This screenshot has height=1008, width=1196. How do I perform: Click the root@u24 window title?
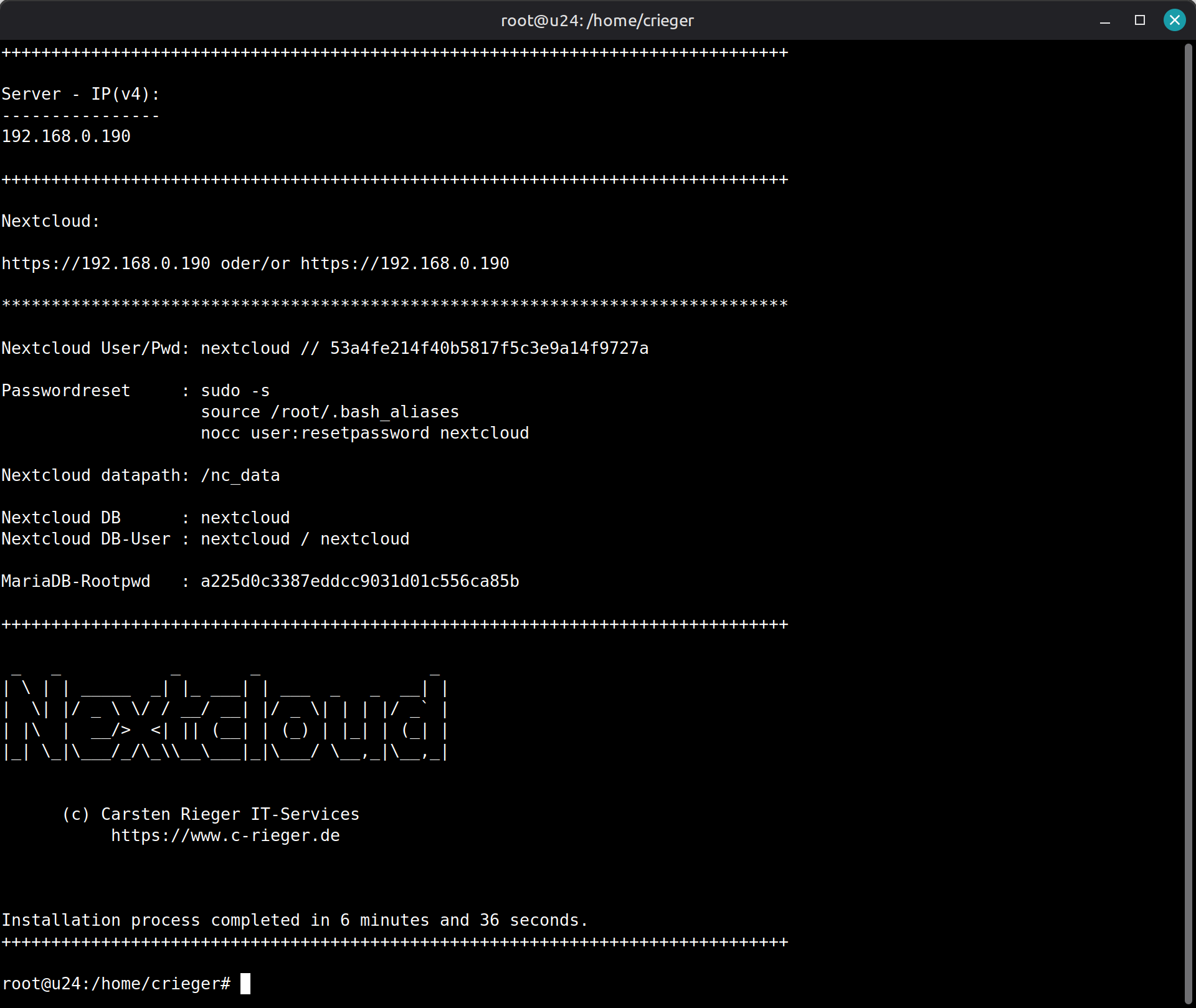(597, 21)
